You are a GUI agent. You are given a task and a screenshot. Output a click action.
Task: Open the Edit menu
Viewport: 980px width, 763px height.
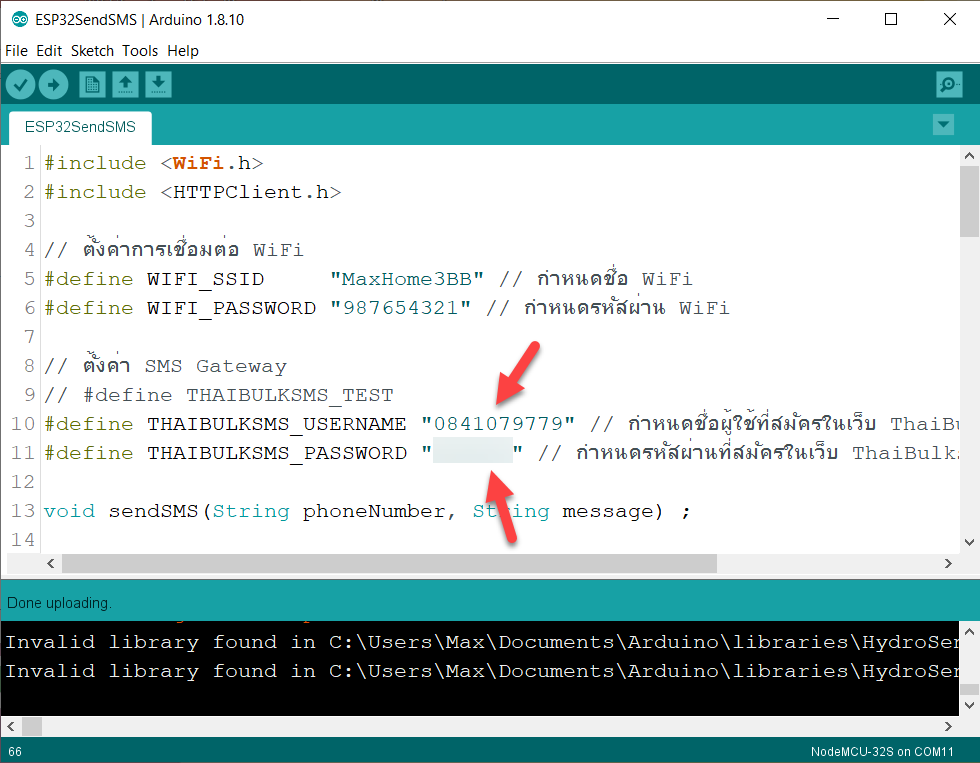(x=49, y=51)
